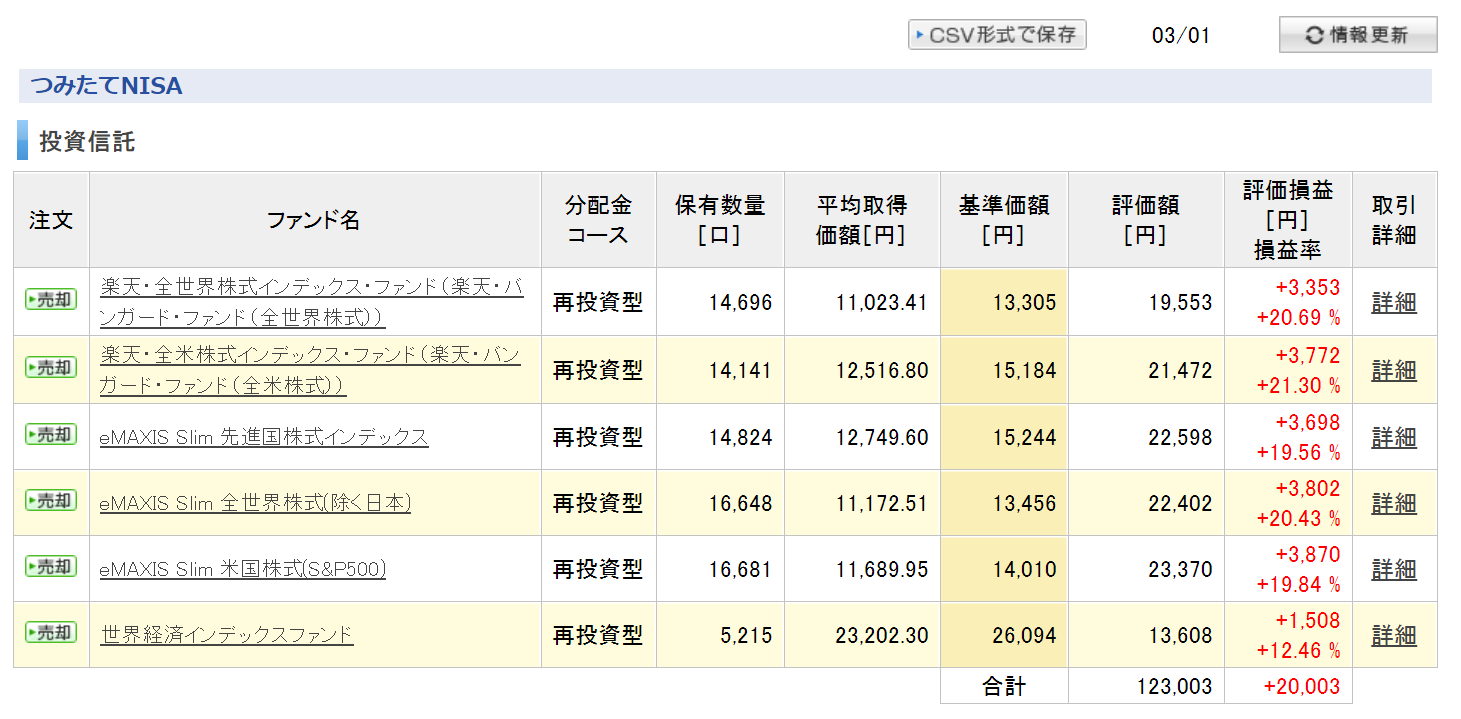Click base price 14,010
The image size is (1461, 719).
click(x=1024, y=570)
